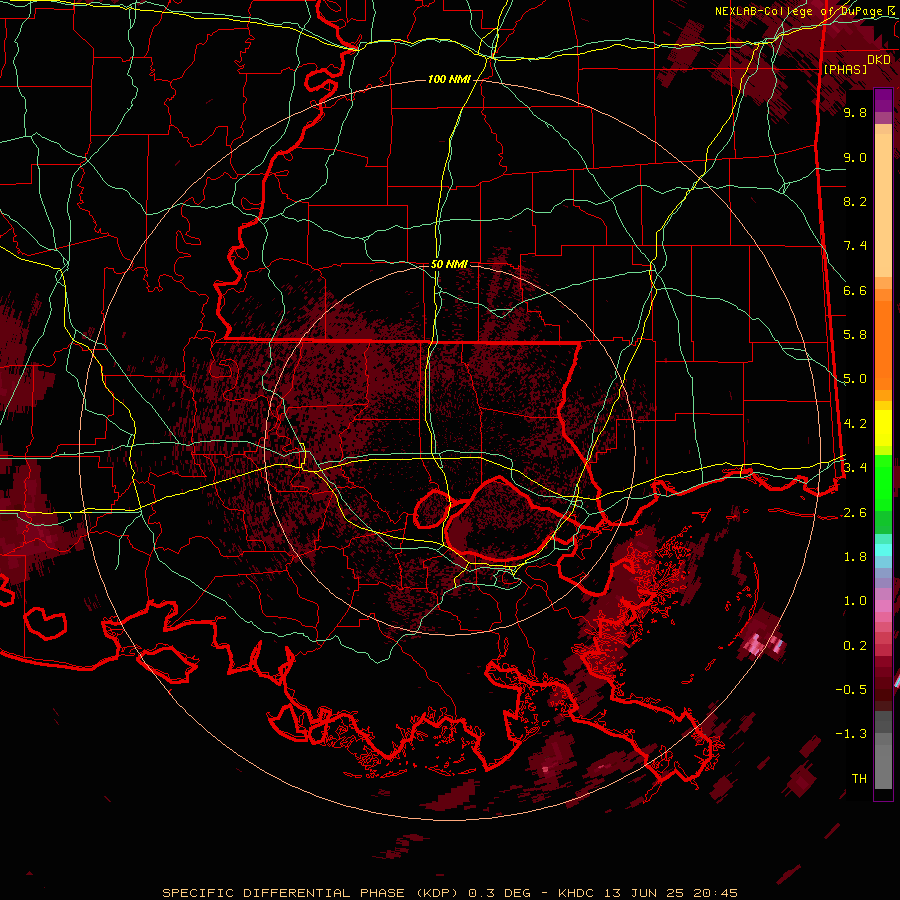This screenshot has width=900, height=900.
Task: Click the 8.2 value on the scale
Action: tap(855, 201)
